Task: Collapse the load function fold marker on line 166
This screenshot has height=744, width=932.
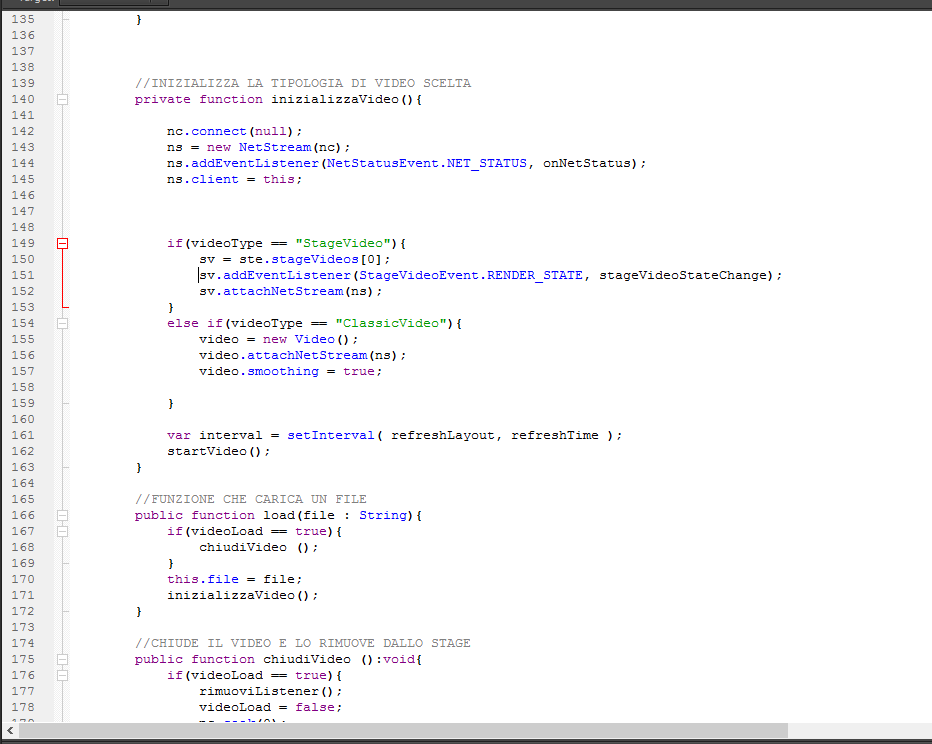Action: (62, 516)
